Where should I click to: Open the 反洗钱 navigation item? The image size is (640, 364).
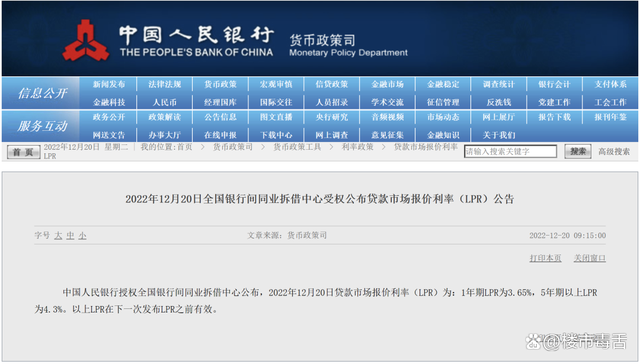click(x=499, y=102)
